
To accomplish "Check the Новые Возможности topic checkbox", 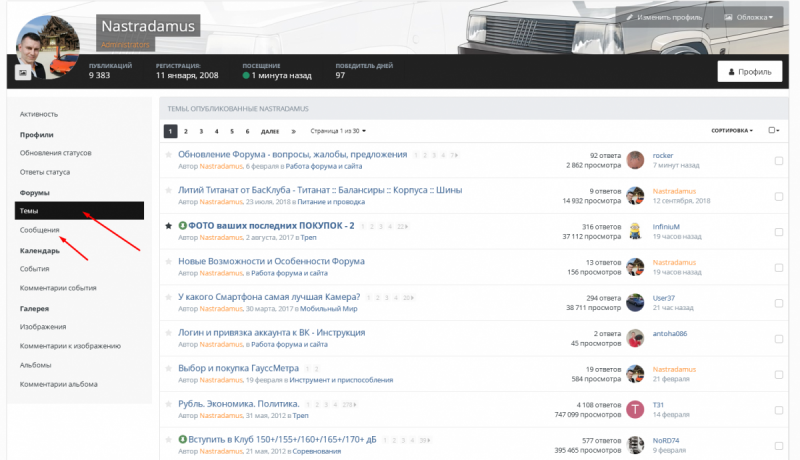I will pyautogui.click(x=779, y=268).
